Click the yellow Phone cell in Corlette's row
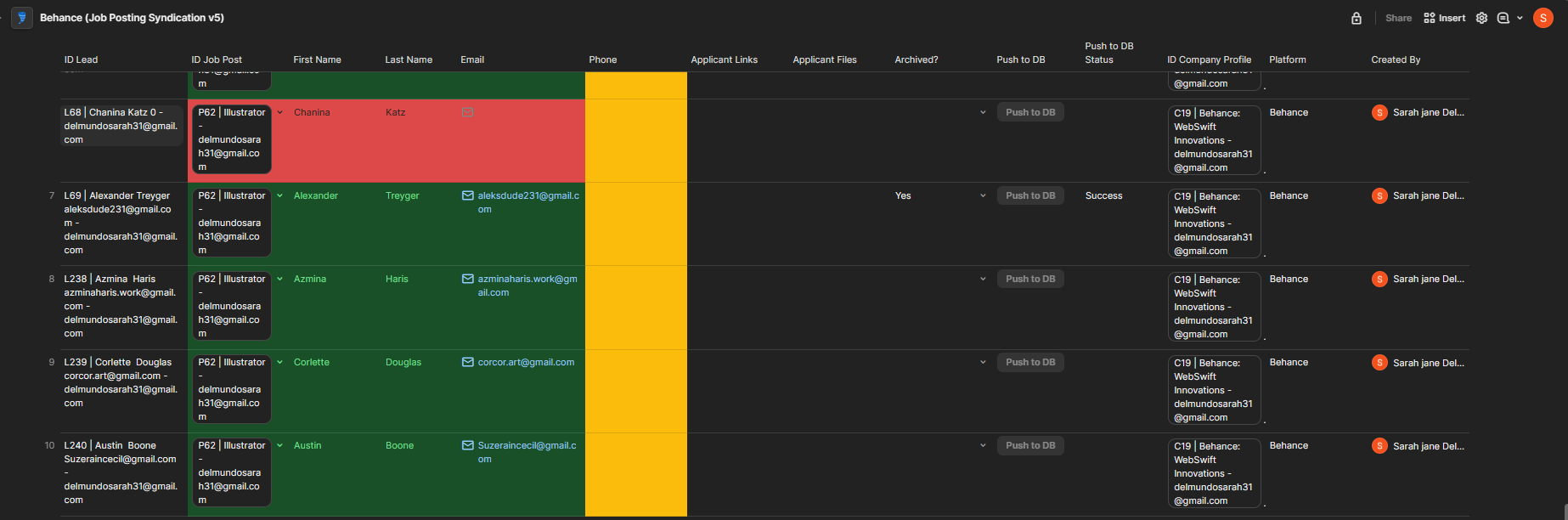Image resolution: width=1568 pixels, height=520 pixels. pyautogui.click(x=635, y=391)
